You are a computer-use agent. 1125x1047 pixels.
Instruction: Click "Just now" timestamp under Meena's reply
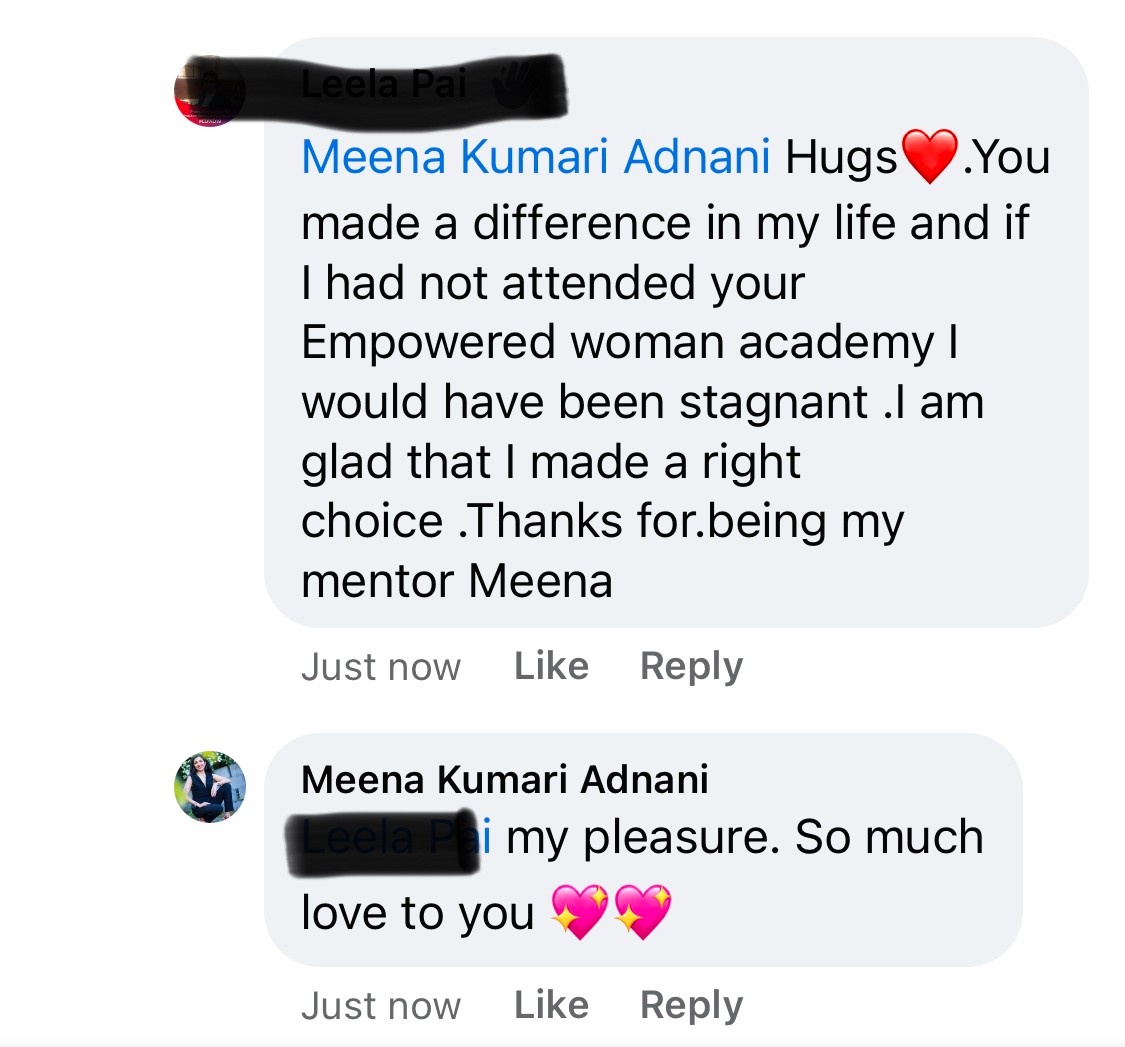[381, 1006]
